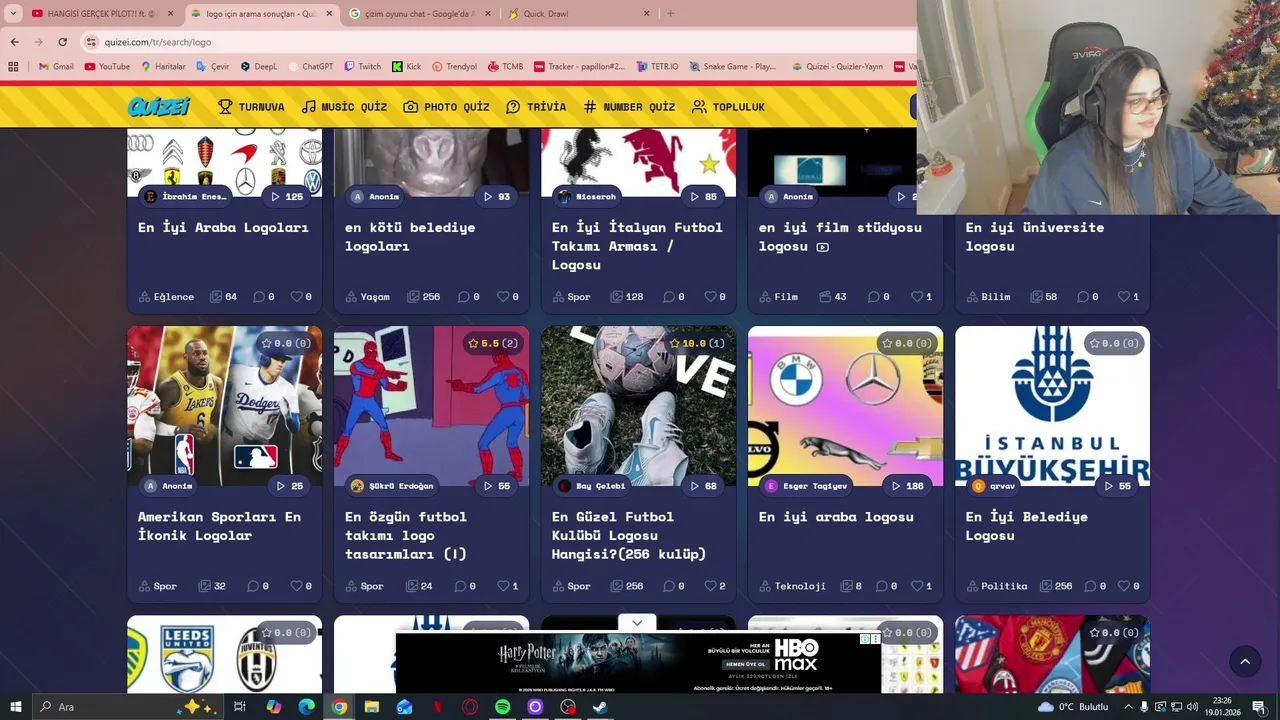
Task: Like the En İyi Belediye Logosu card
Action: 1128,586
